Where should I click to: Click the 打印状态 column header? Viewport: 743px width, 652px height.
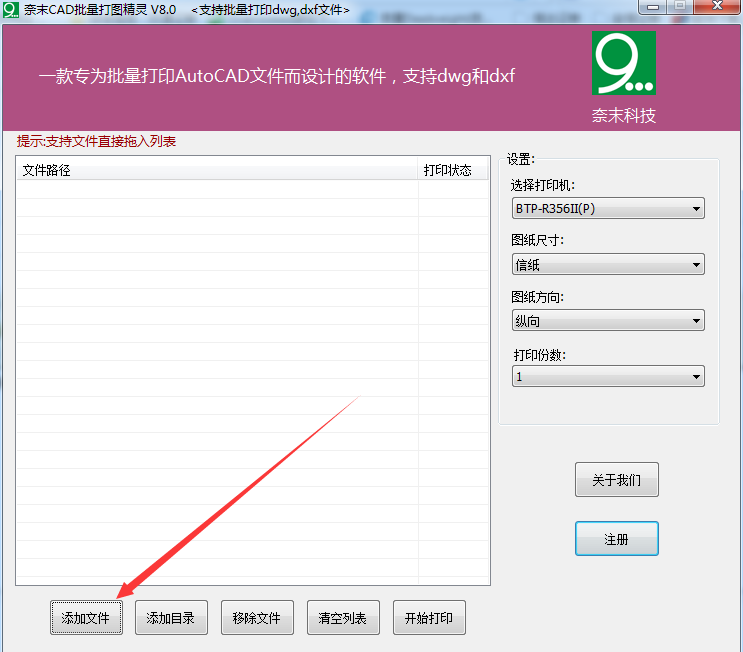click(453, 170)
